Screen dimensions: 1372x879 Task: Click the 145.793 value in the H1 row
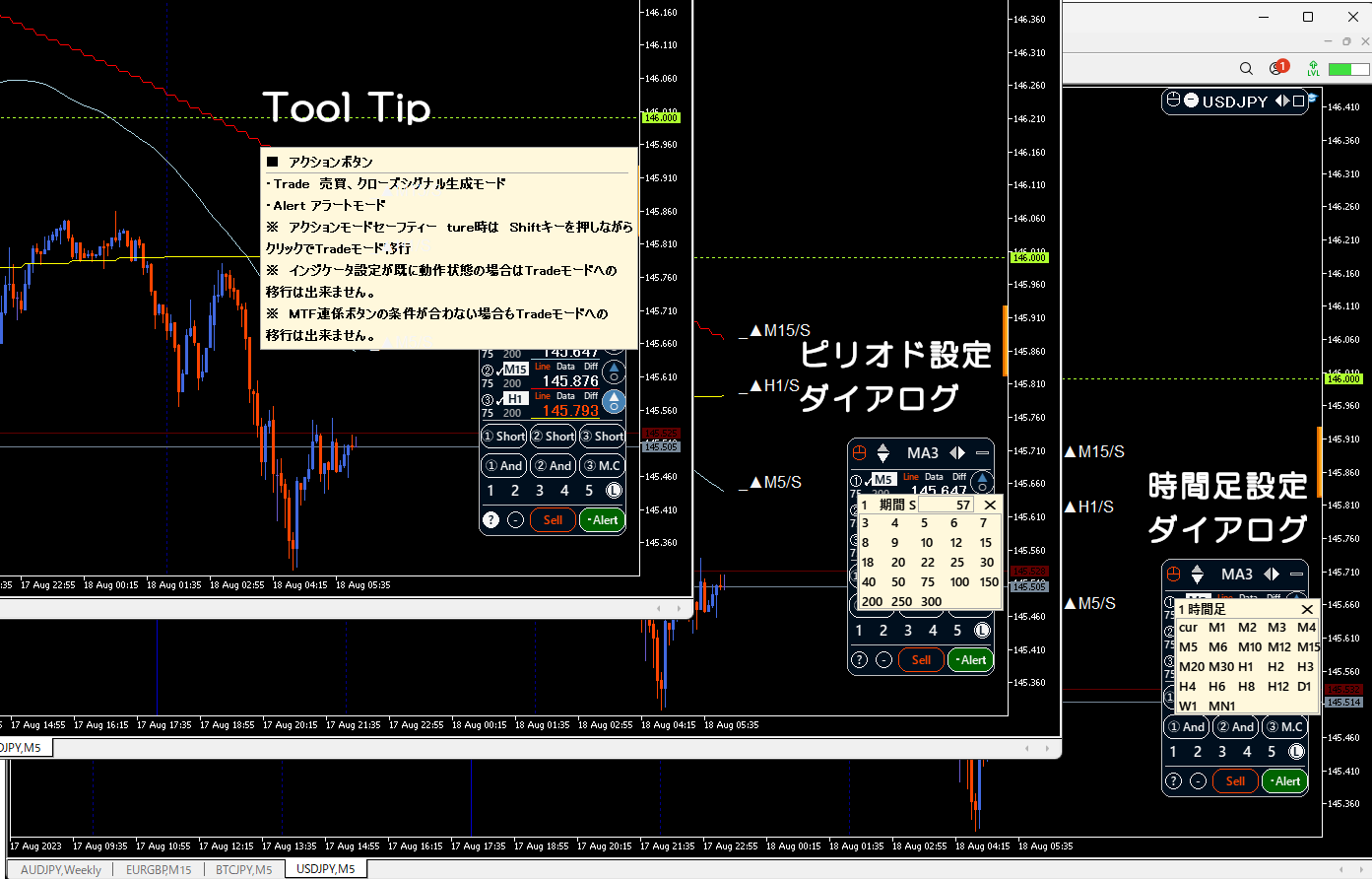click(570, 411)
